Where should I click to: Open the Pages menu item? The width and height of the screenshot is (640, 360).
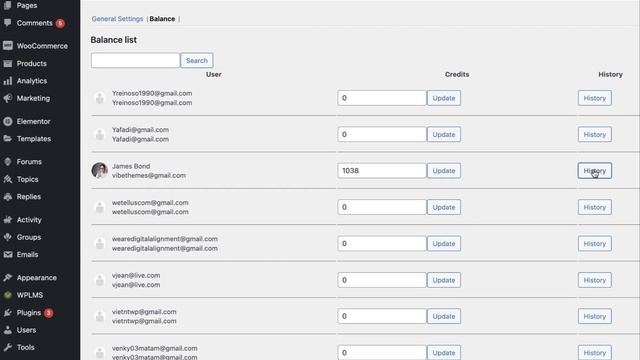coord(27,5)
